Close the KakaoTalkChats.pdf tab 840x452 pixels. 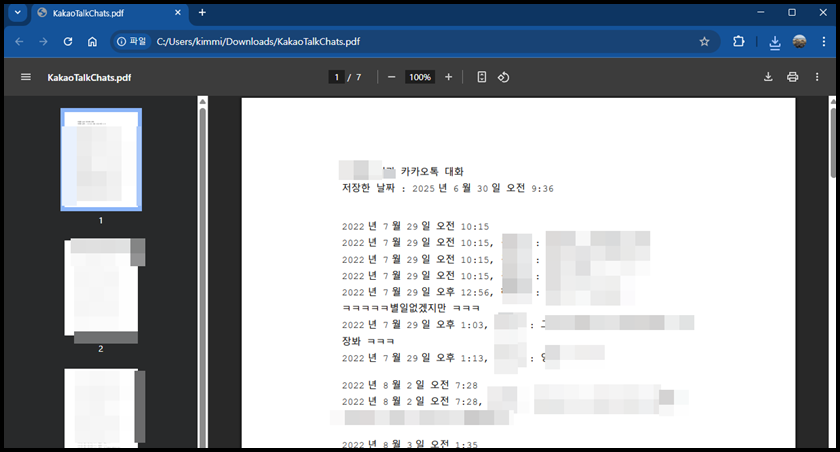click(x=178, y=13)
